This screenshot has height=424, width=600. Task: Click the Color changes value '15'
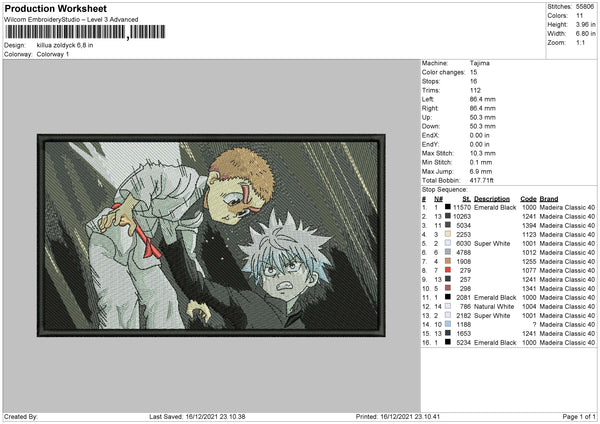pyautogui.click(x=473, y=72)
